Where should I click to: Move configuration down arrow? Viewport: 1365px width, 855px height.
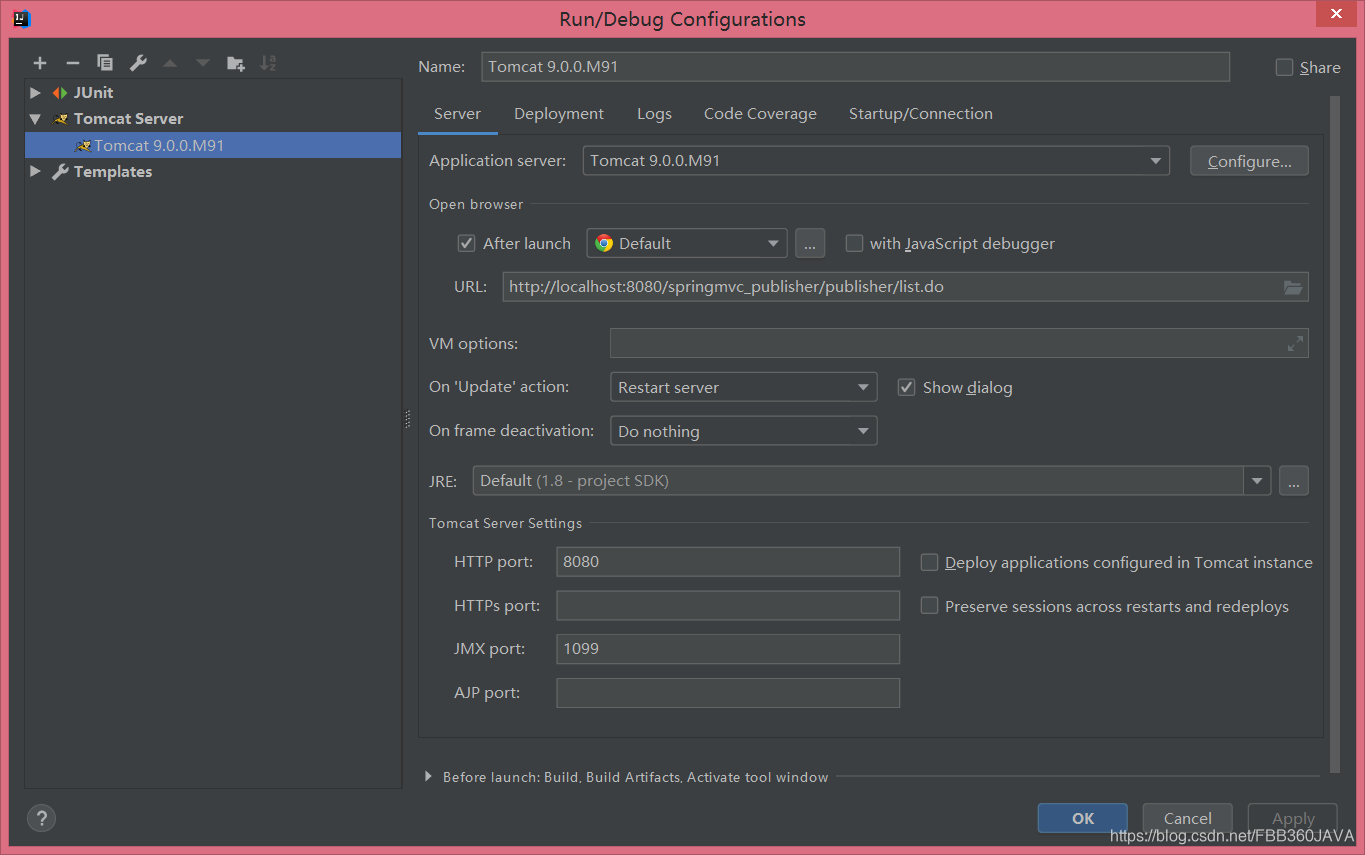pos(203,63)
